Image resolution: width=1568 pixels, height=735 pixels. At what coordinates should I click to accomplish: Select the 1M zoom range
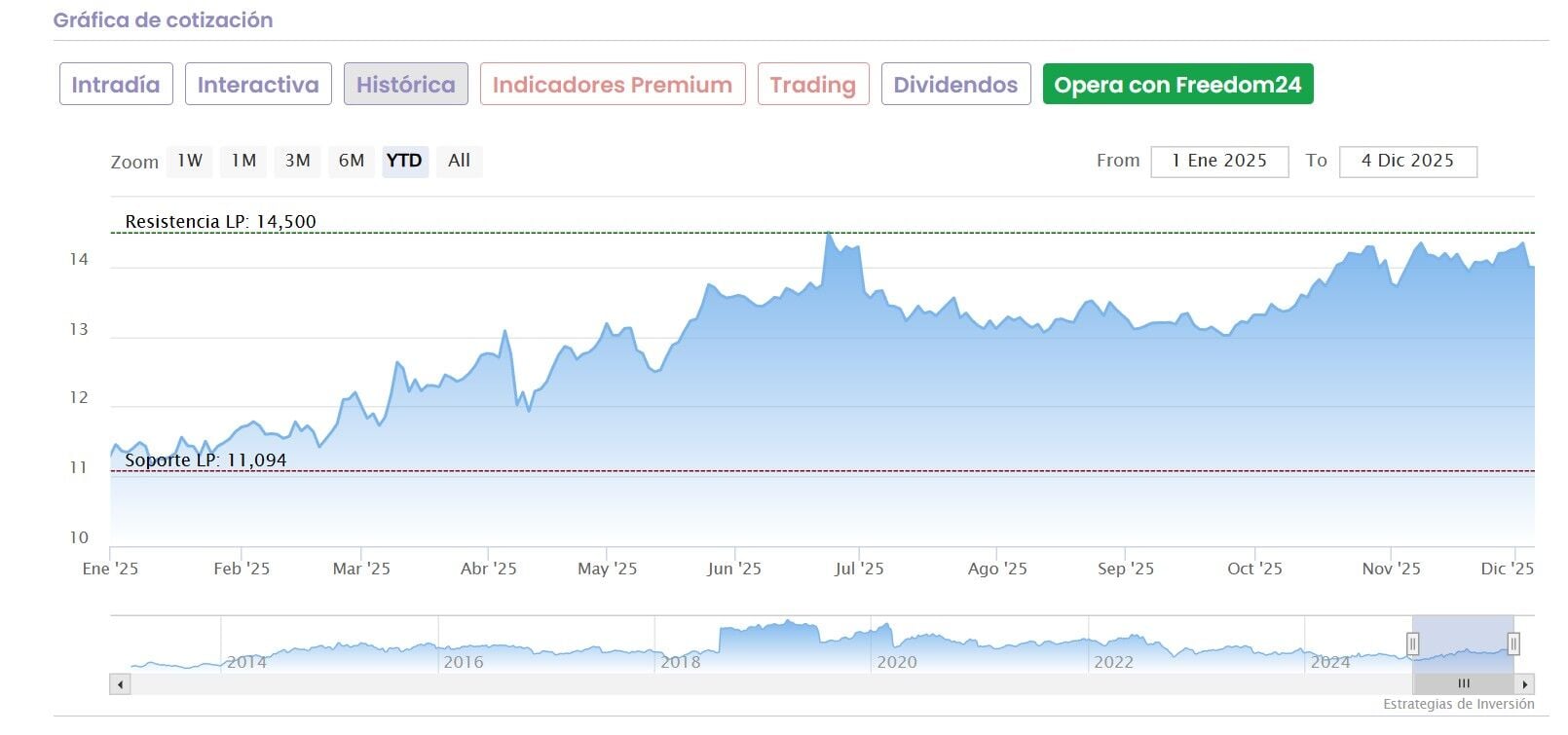[x=243, y=161]
